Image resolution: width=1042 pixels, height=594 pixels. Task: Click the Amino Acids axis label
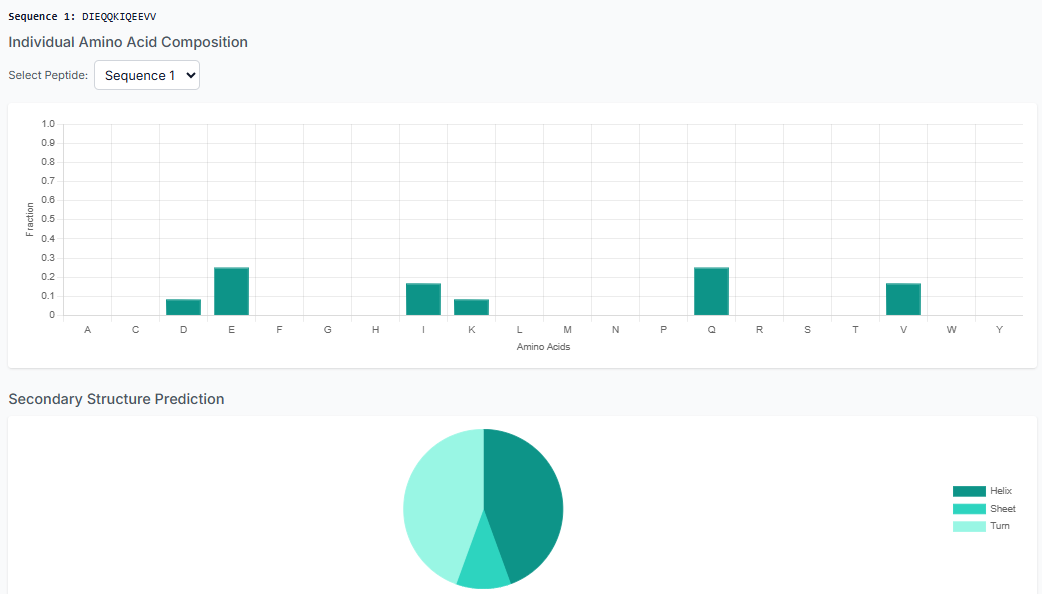(543, 346)
